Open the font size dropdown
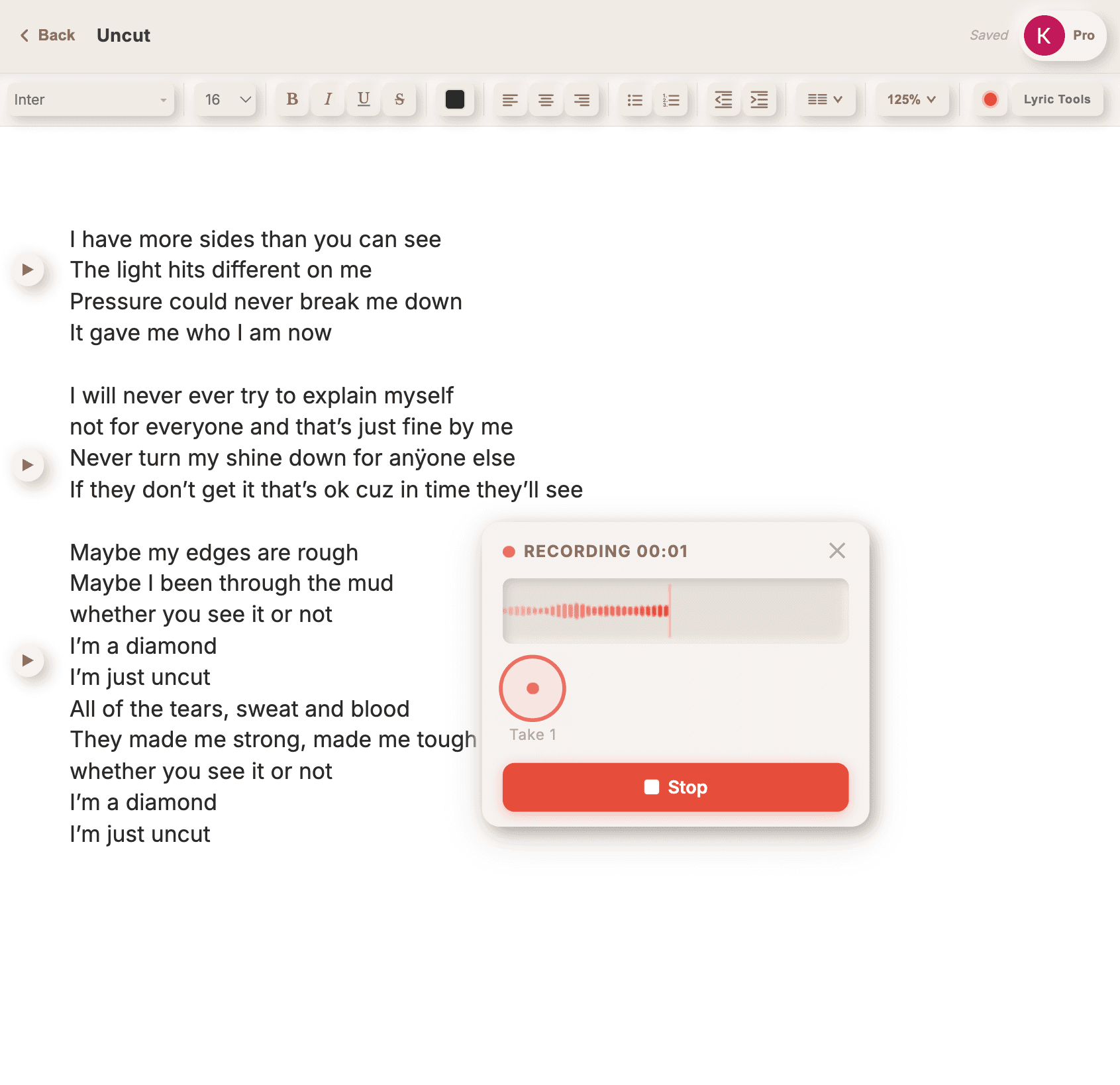Image resolution: width=1120 pixels, height=1085 pixels. point(225,100)
